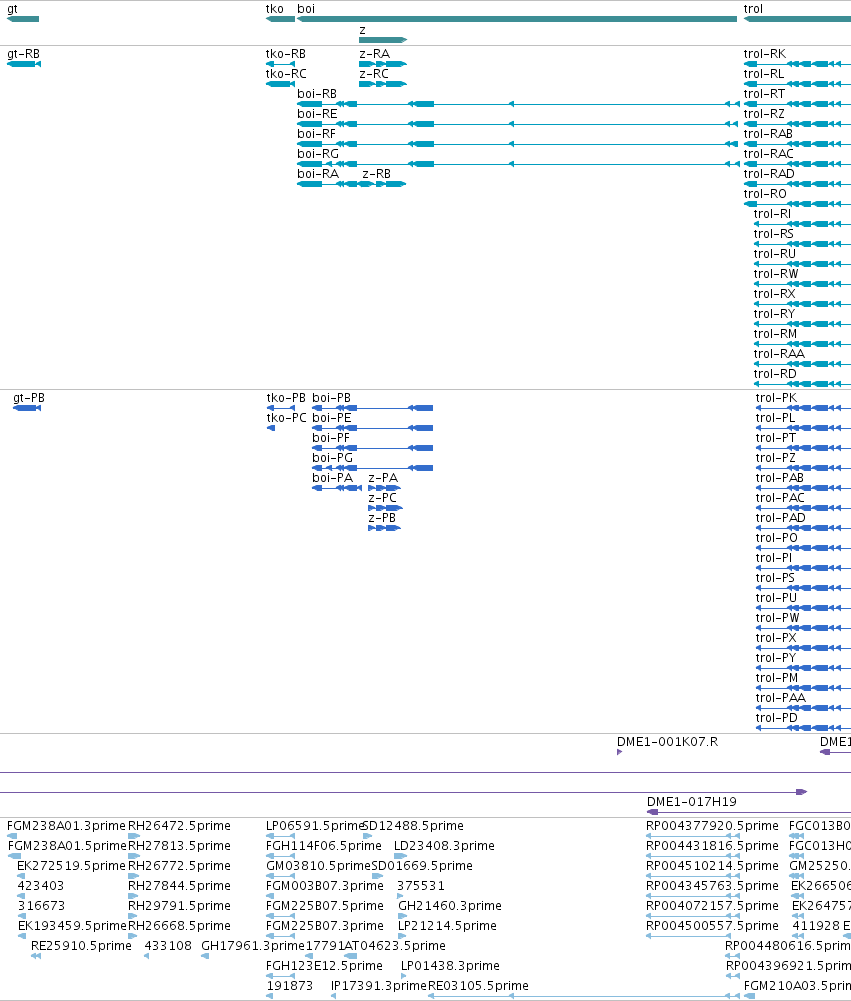Select protein label boi-PB
The height and width of the screenshot is (1001, 851).
pyautogui.click(x=331, y=398)
